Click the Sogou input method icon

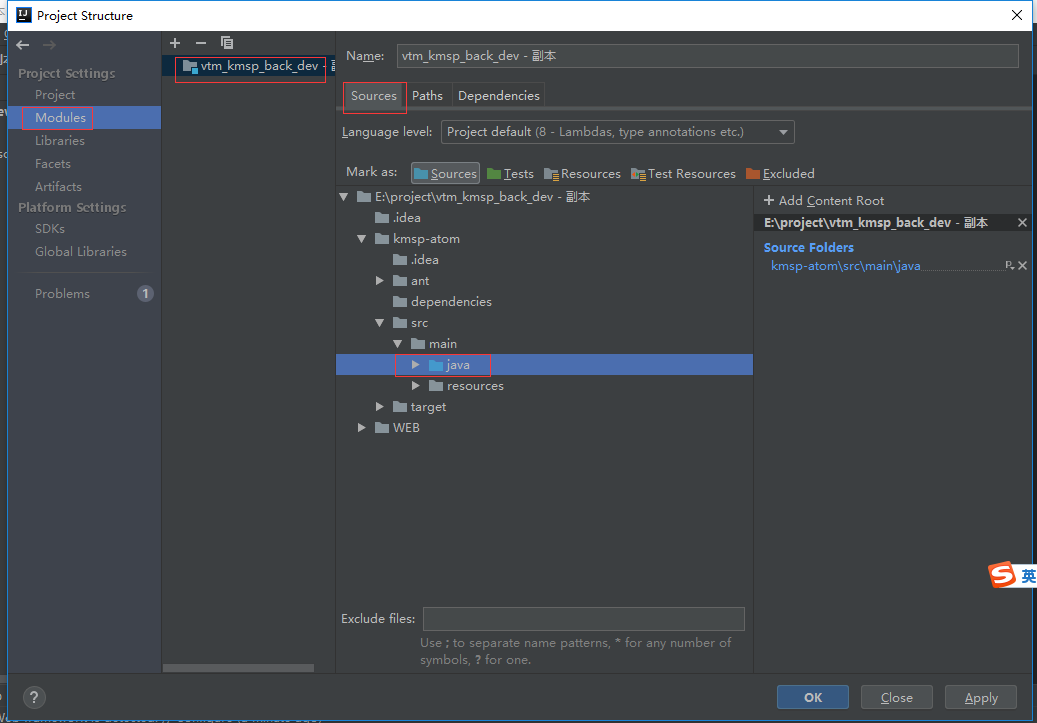coord(1003,575)
